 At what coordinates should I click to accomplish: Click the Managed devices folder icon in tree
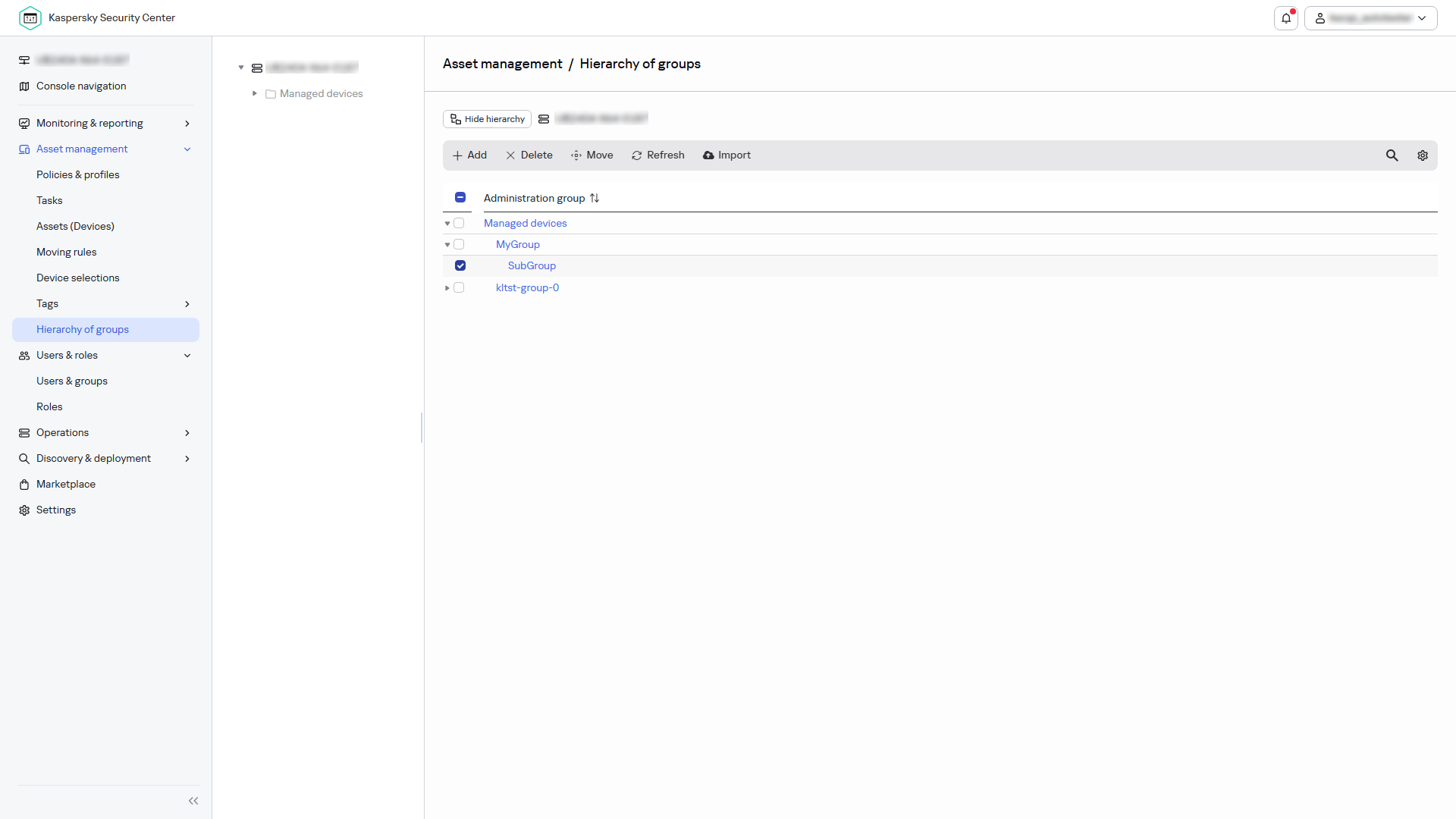pyautogui.click(x=271, y=94)
